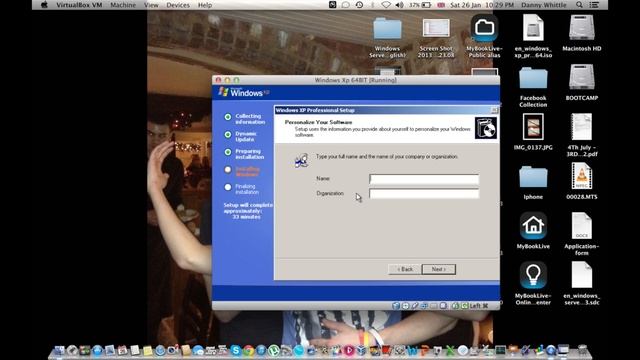This screenshot has height=360, width=640.
Task: Click the VM shared folders icon
Action: 434,306
